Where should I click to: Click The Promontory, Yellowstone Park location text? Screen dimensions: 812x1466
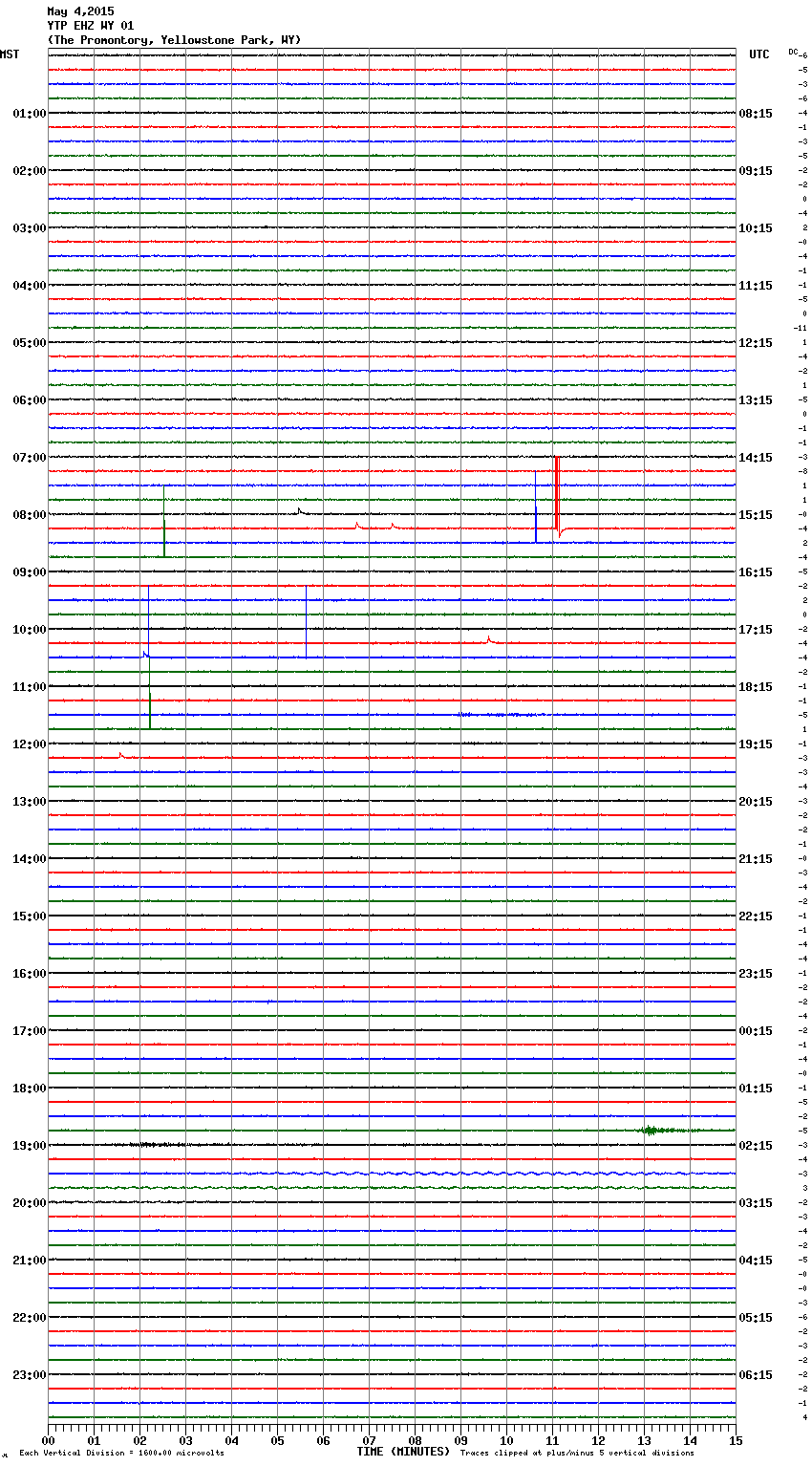click(174, 40)
